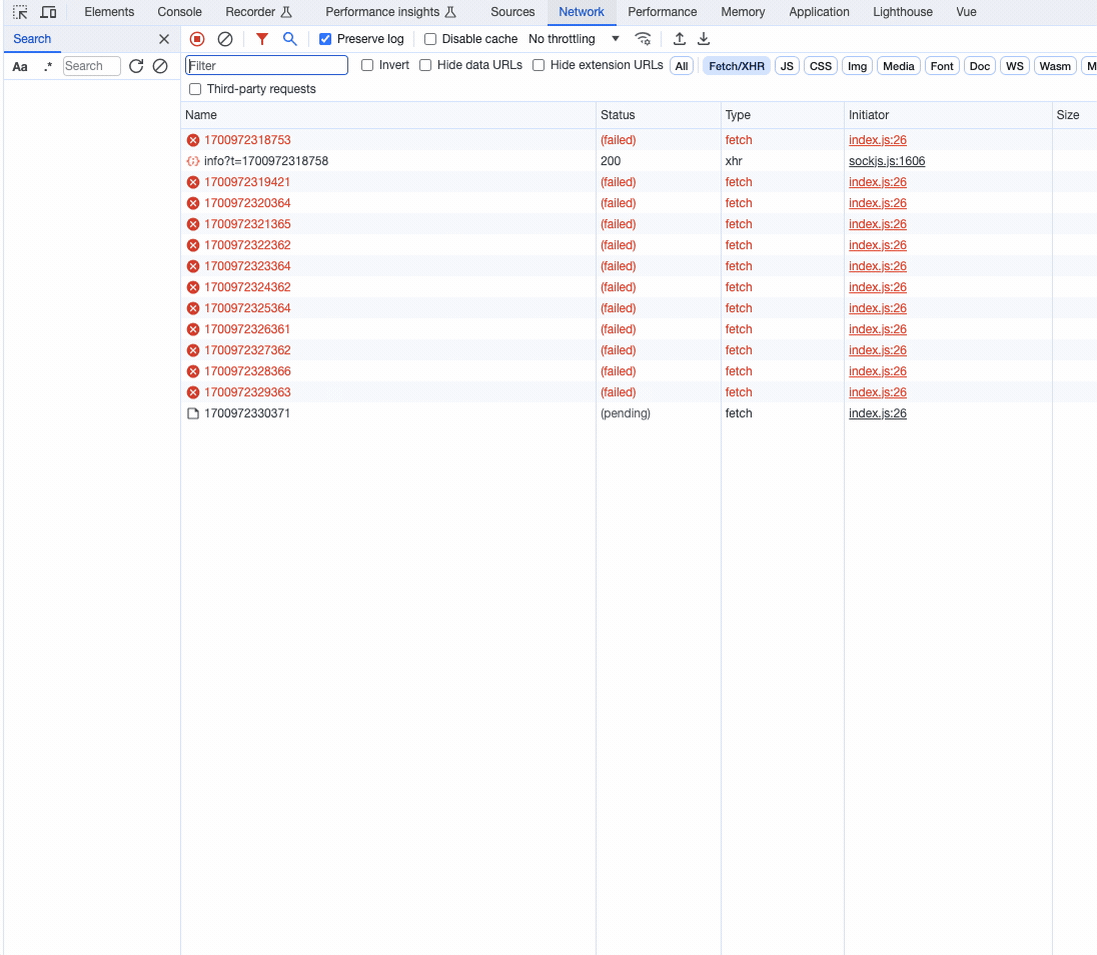
Task: Click the xhr icon beside info?t=1700972318758
Action: (193, 161)
